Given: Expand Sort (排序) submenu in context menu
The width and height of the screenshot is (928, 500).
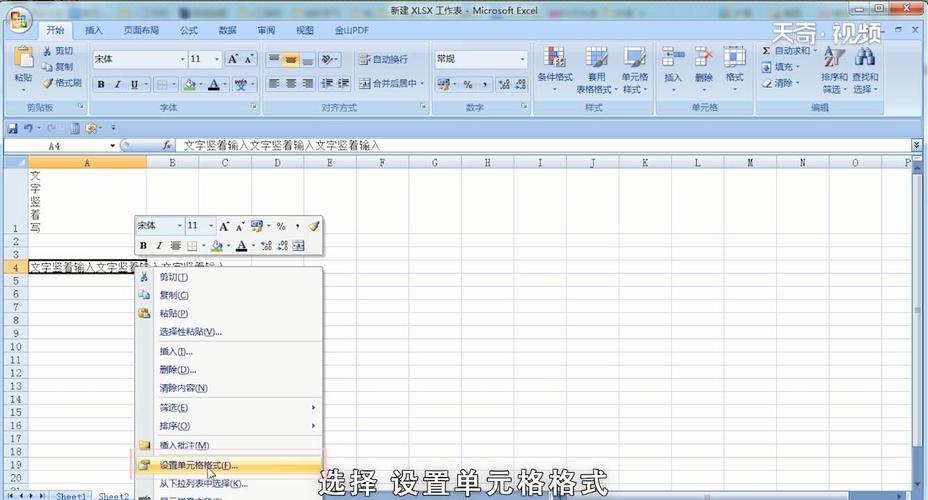Looking at the screenshot, I should (228, 426).
